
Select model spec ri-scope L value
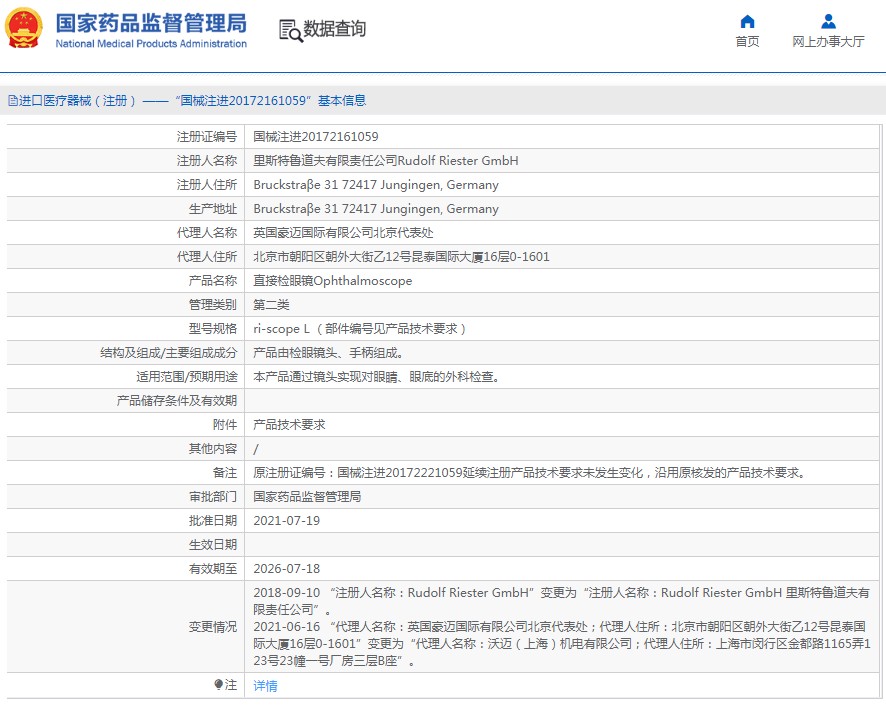coord(359,329)
